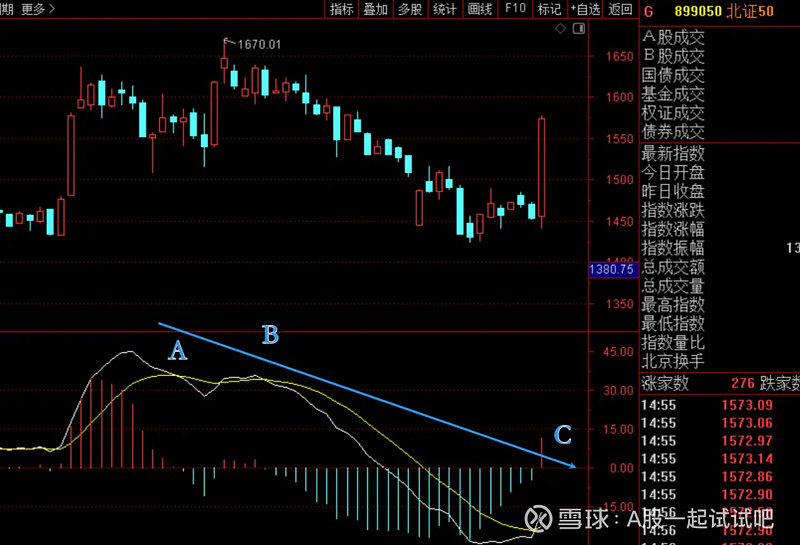Screen dimensions: 800x545
Task: Click the 最高指数 label
Action: pyautogui.click(x=673, y=305)
